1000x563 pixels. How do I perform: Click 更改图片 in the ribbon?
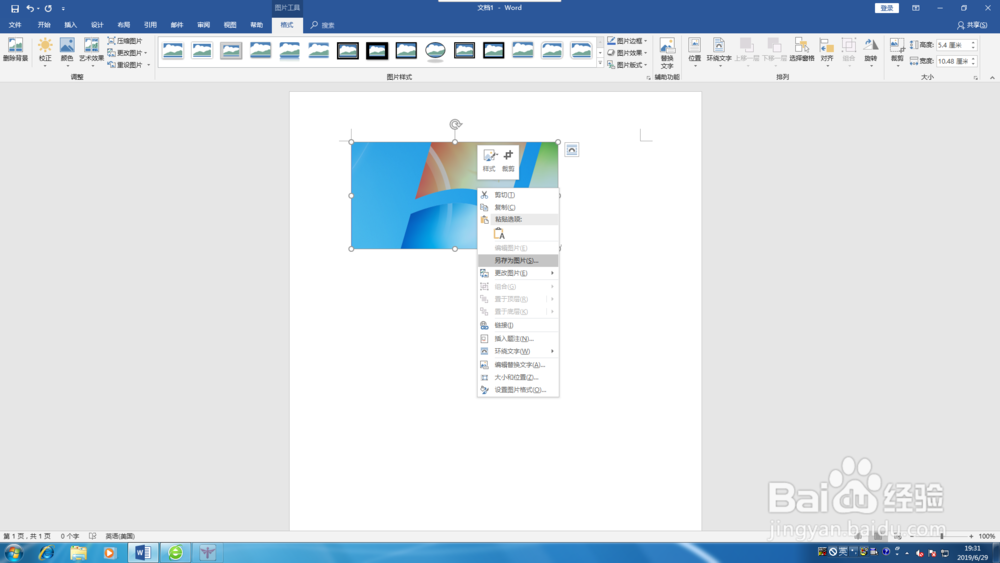(x=128, y=53)
